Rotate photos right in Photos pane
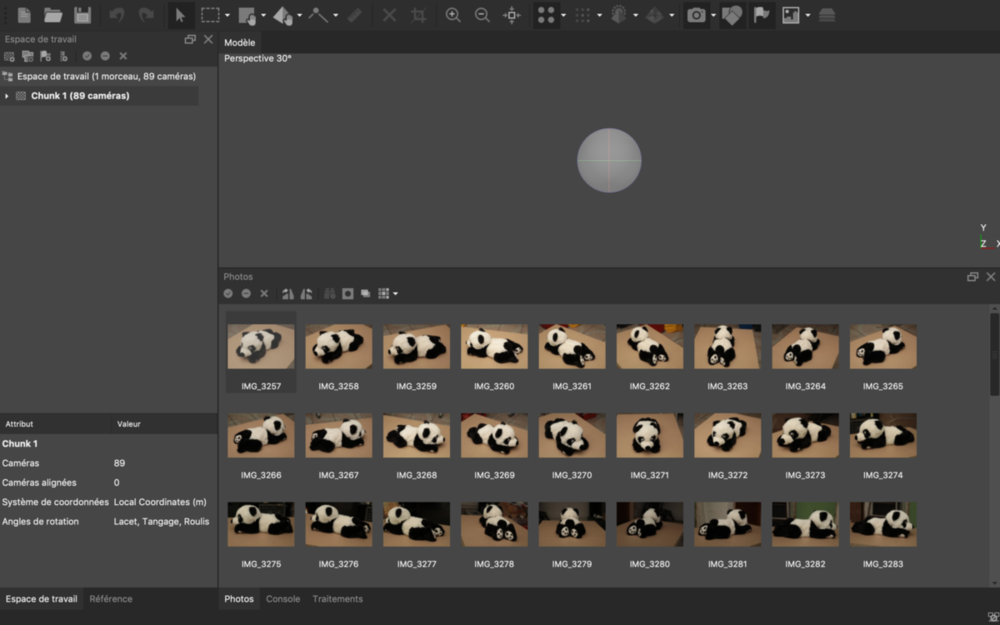 tap(288, 293)
